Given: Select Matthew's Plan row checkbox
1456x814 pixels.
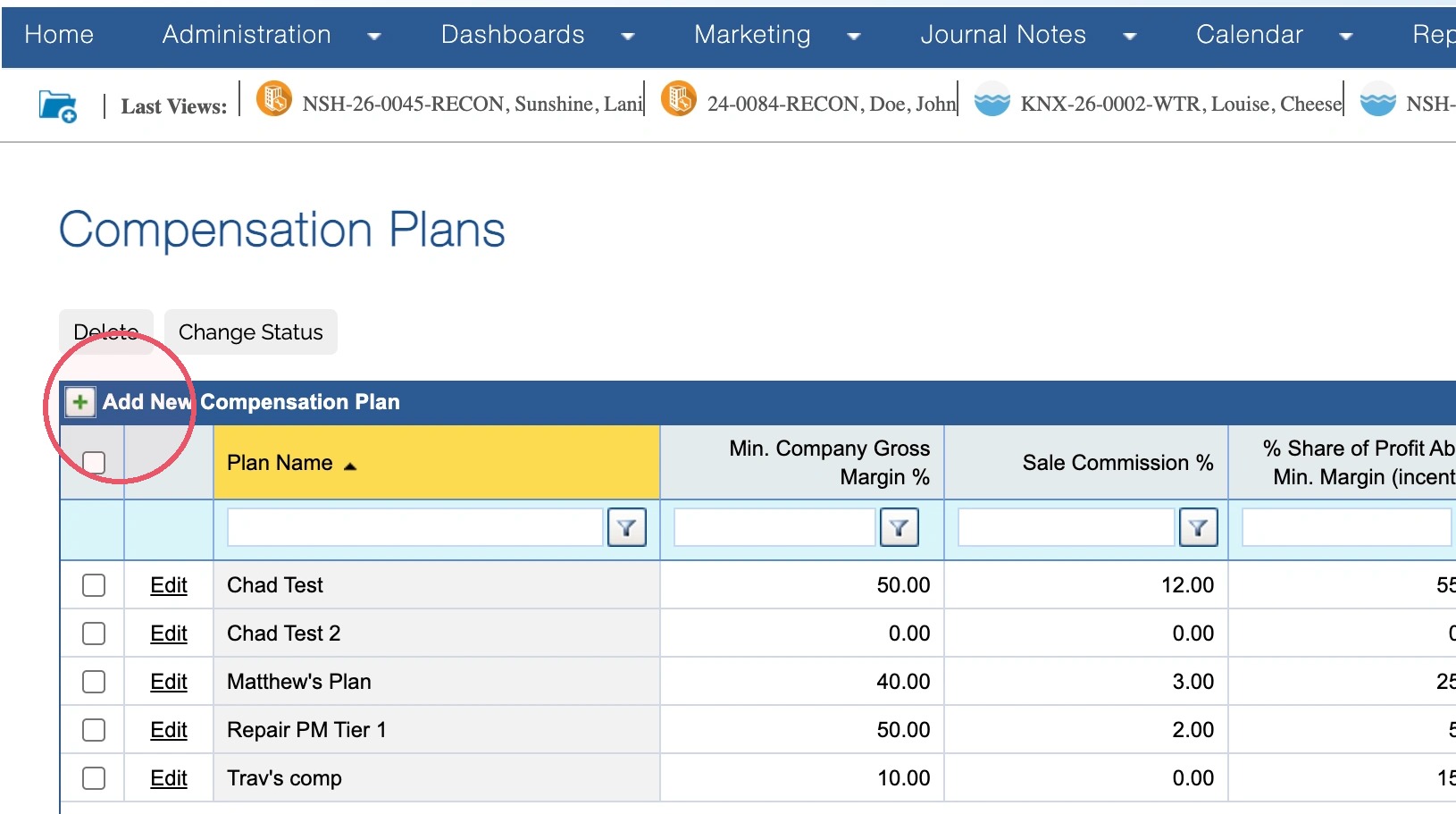Looking at the screenshot, I should click(x=94, y=682).
